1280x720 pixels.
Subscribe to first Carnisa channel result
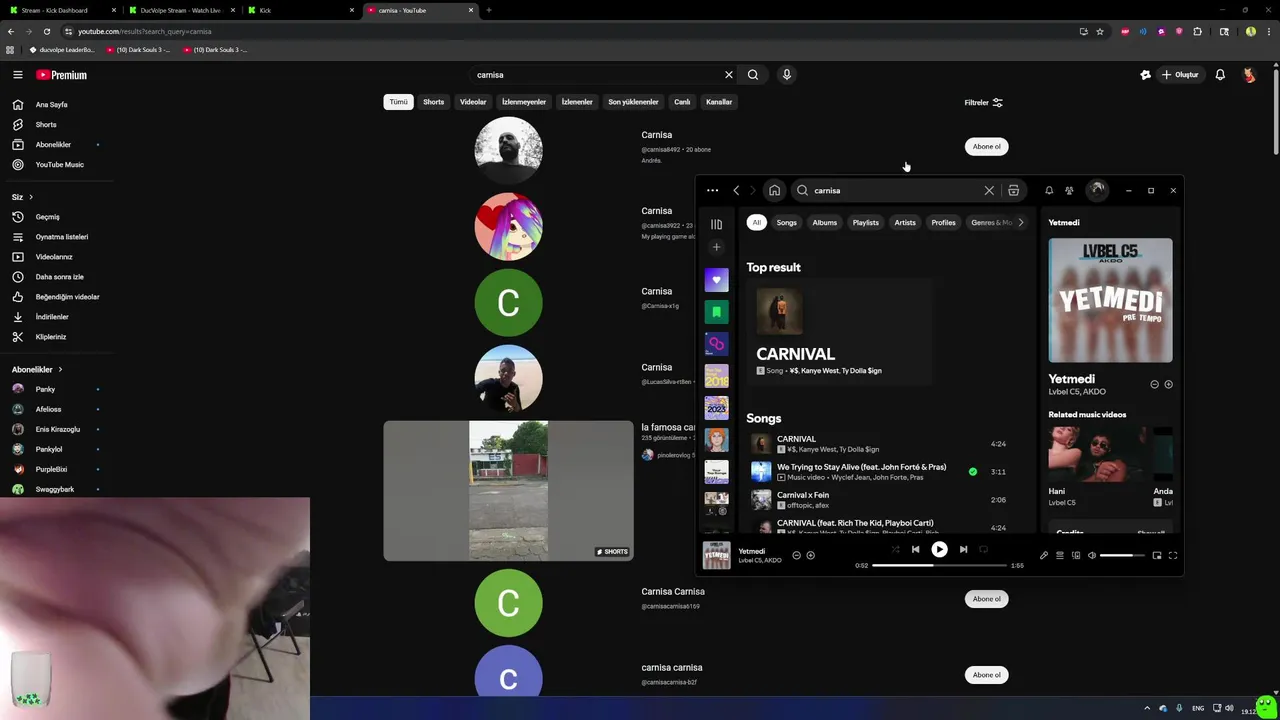986,146
